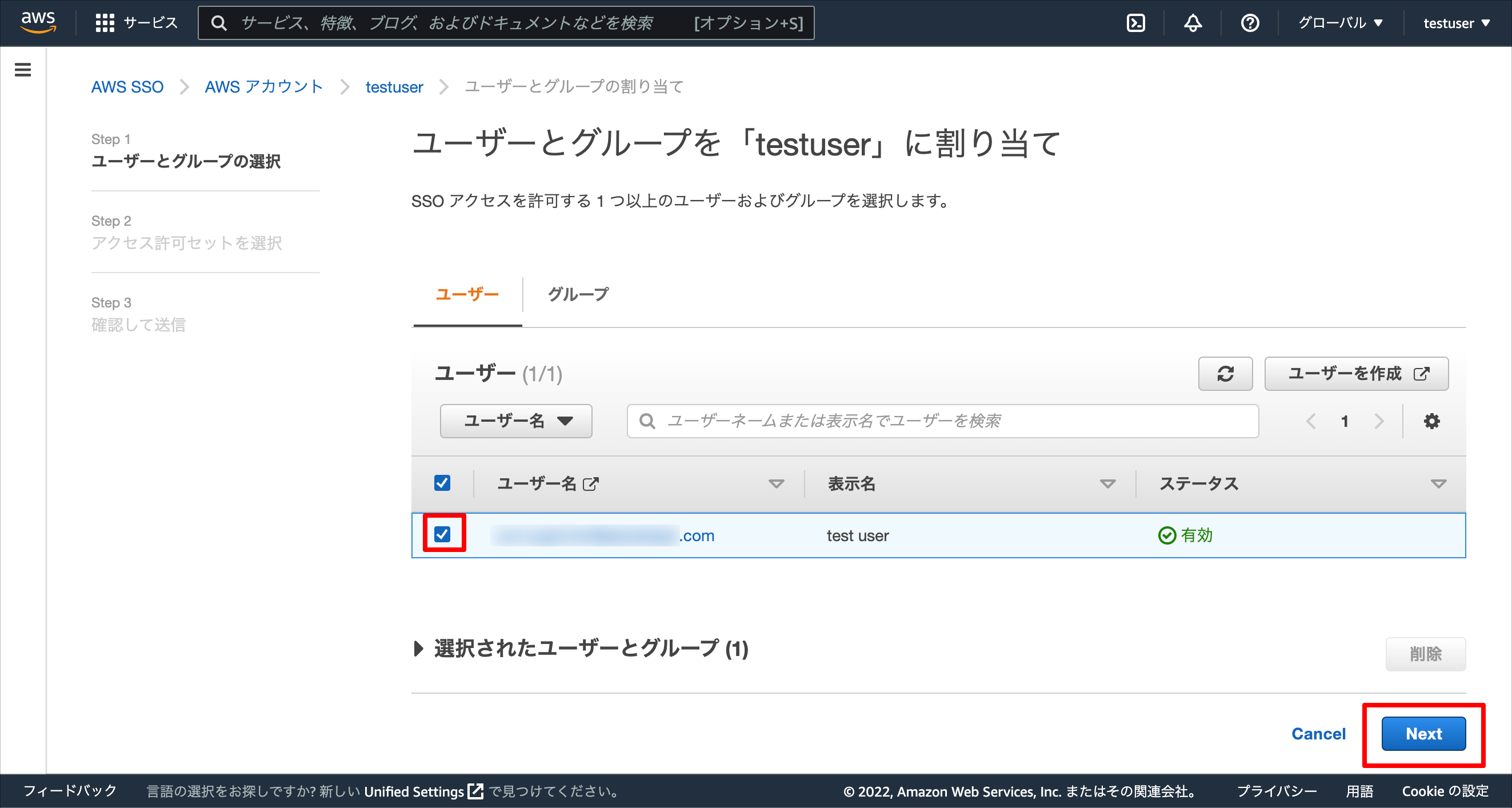
Task: Open the testuser account menu
Action: pos(1456,23)
